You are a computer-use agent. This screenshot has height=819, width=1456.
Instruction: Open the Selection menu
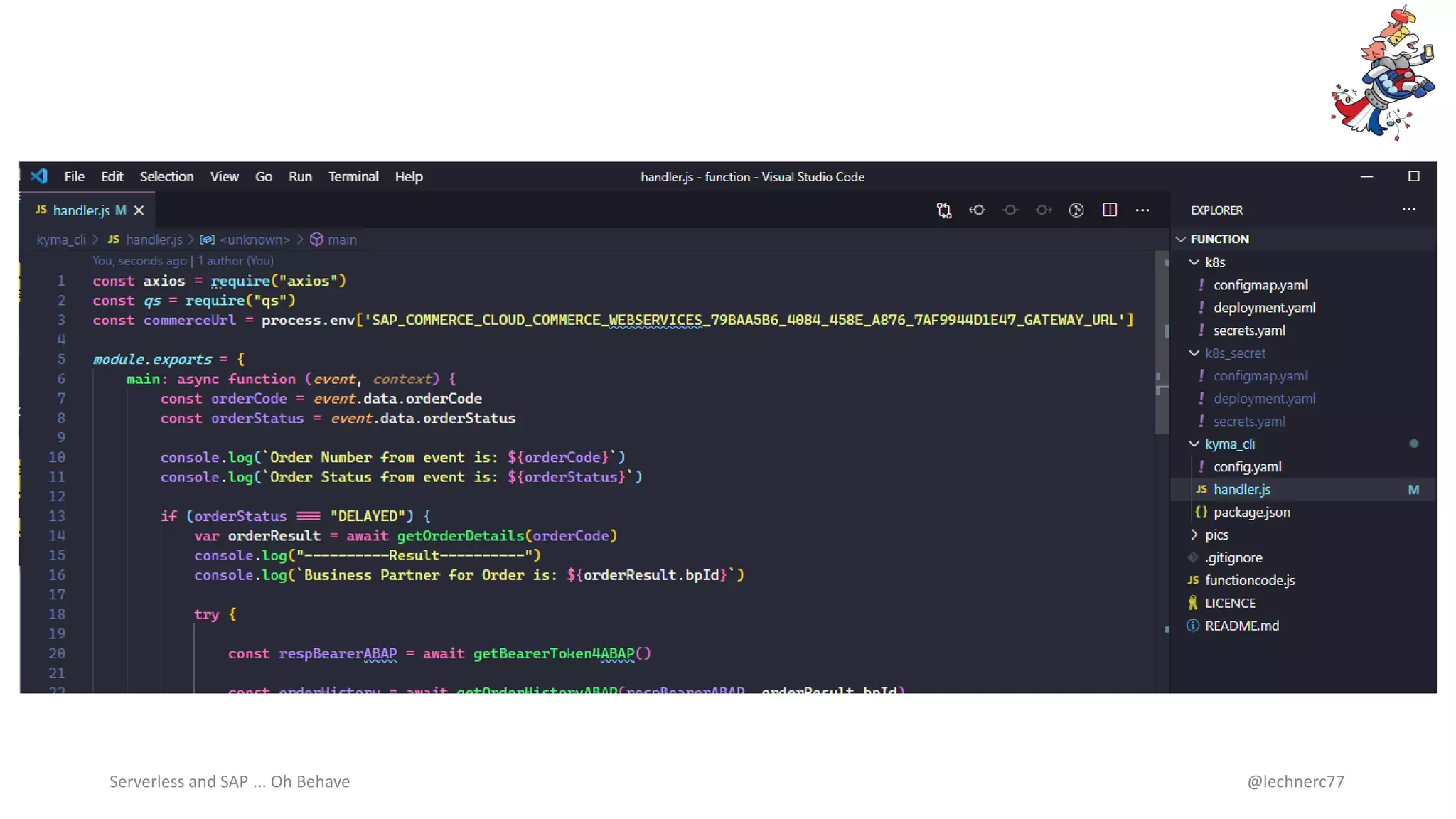tap(166, 176)
